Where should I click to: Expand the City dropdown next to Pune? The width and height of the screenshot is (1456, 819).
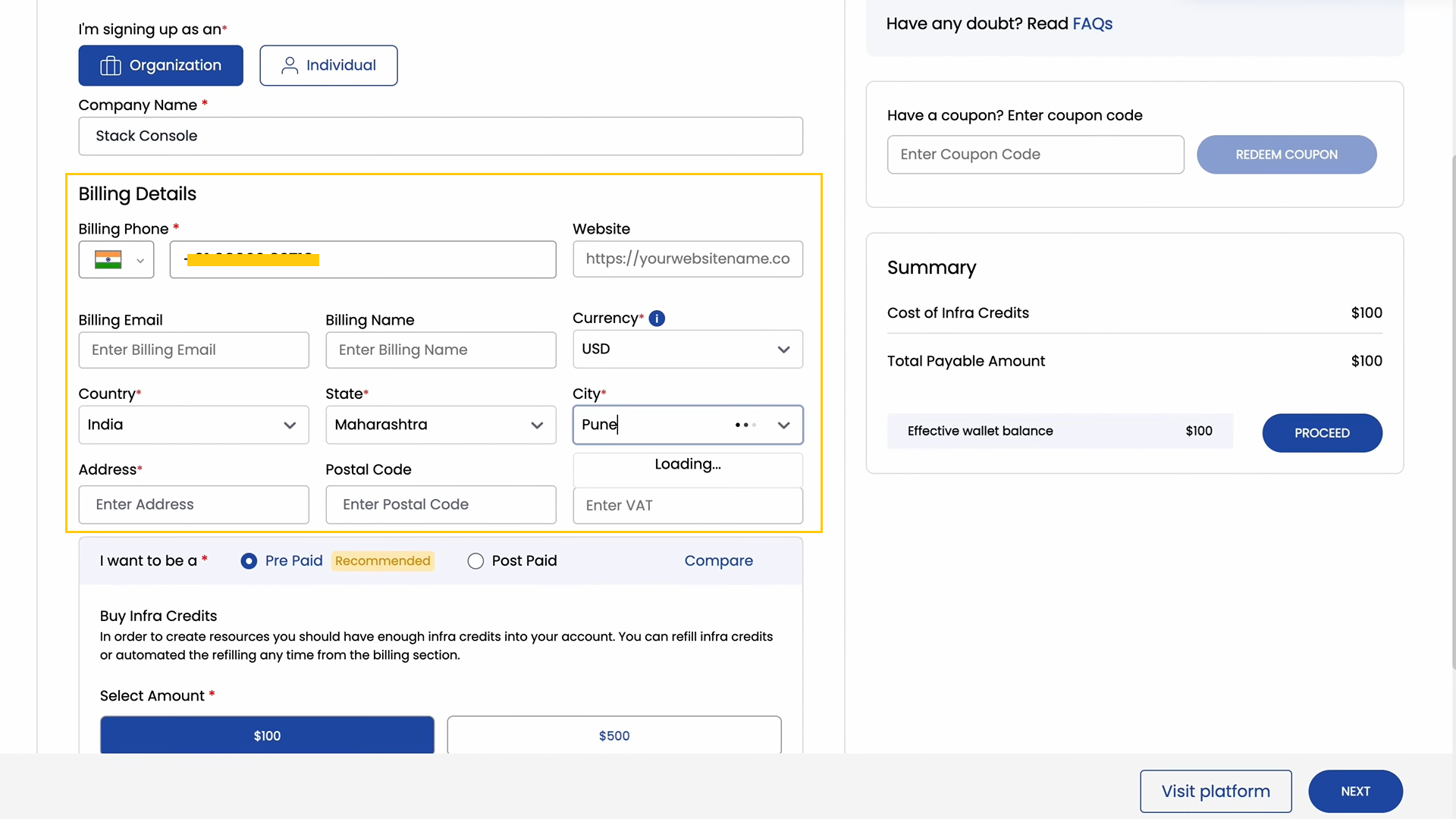pyautogui.click(x=784, y=425)
